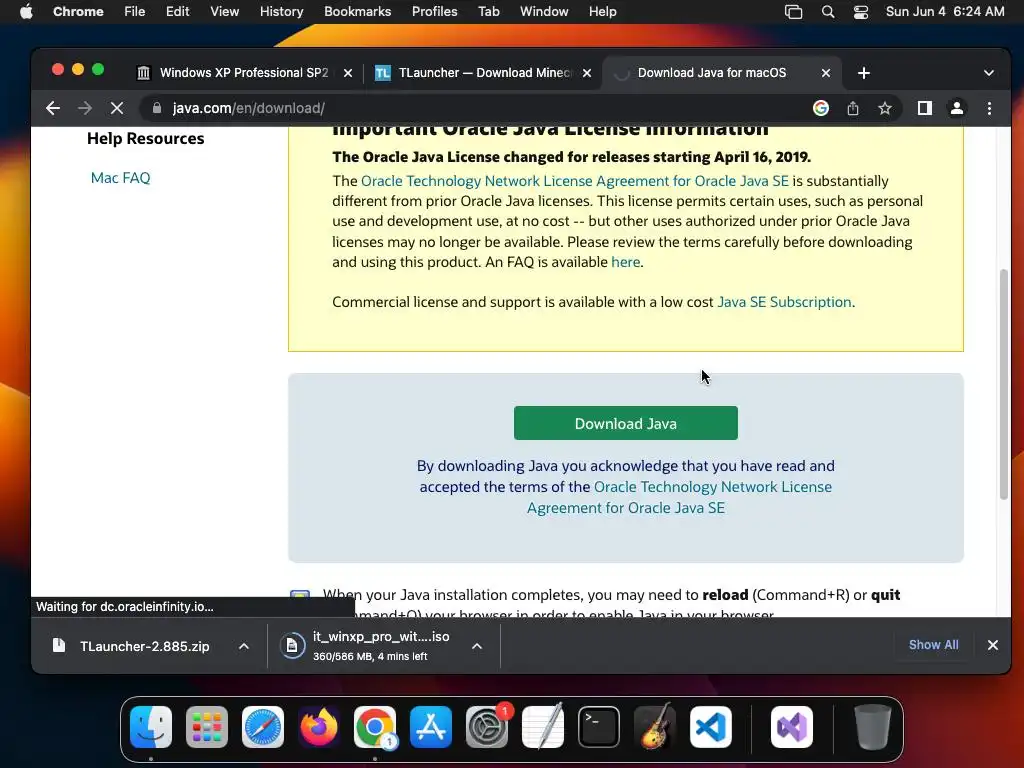Open the tab search dropdown

[989, 73]
